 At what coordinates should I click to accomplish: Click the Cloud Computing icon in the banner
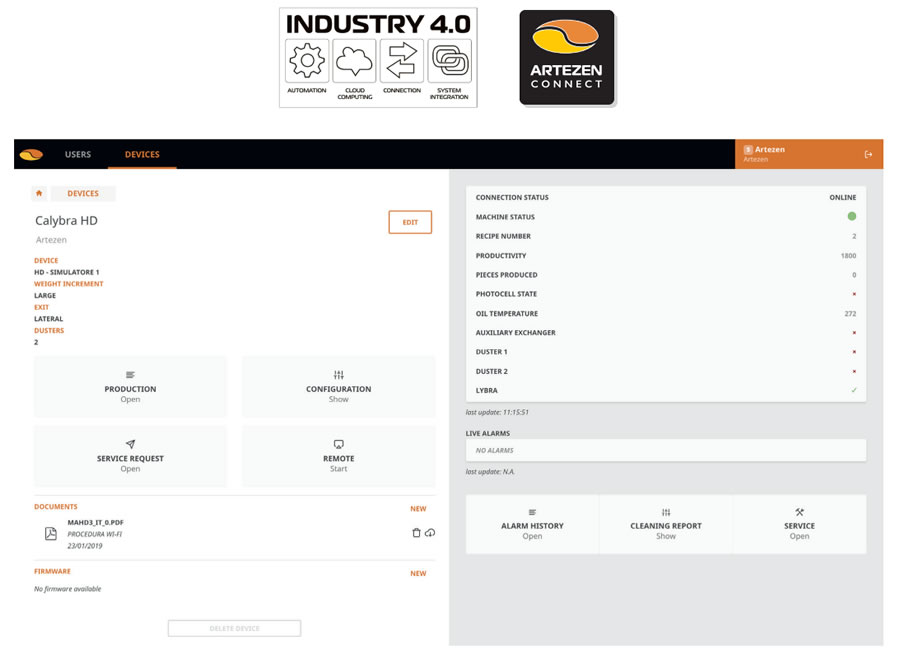[354, 61]
